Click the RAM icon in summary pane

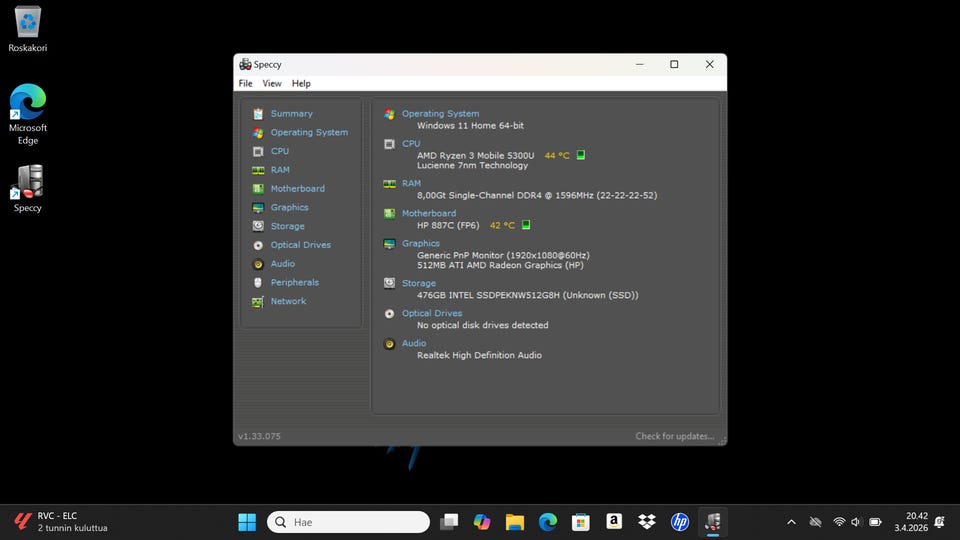(389, 184)
